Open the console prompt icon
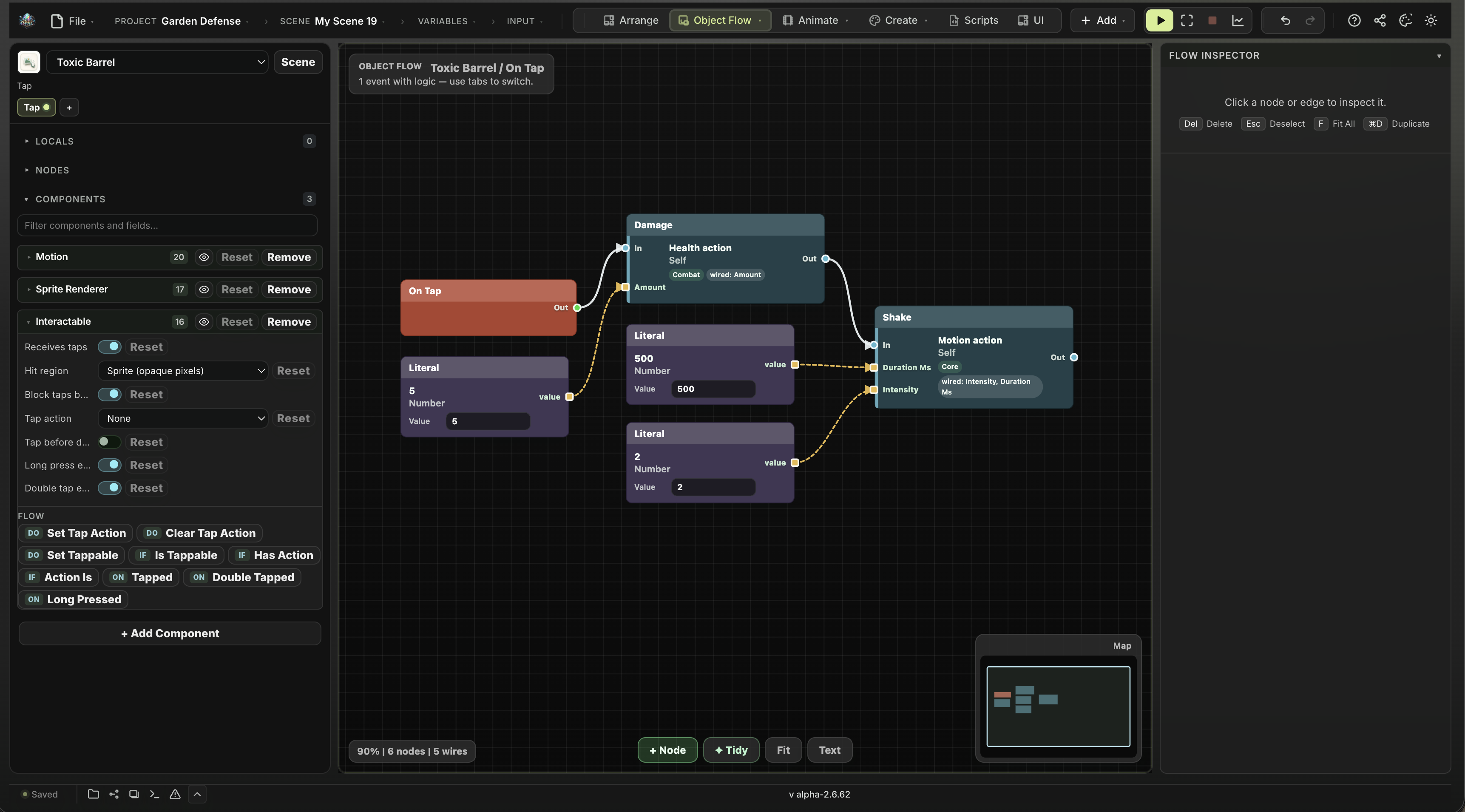 click(154, 795)
